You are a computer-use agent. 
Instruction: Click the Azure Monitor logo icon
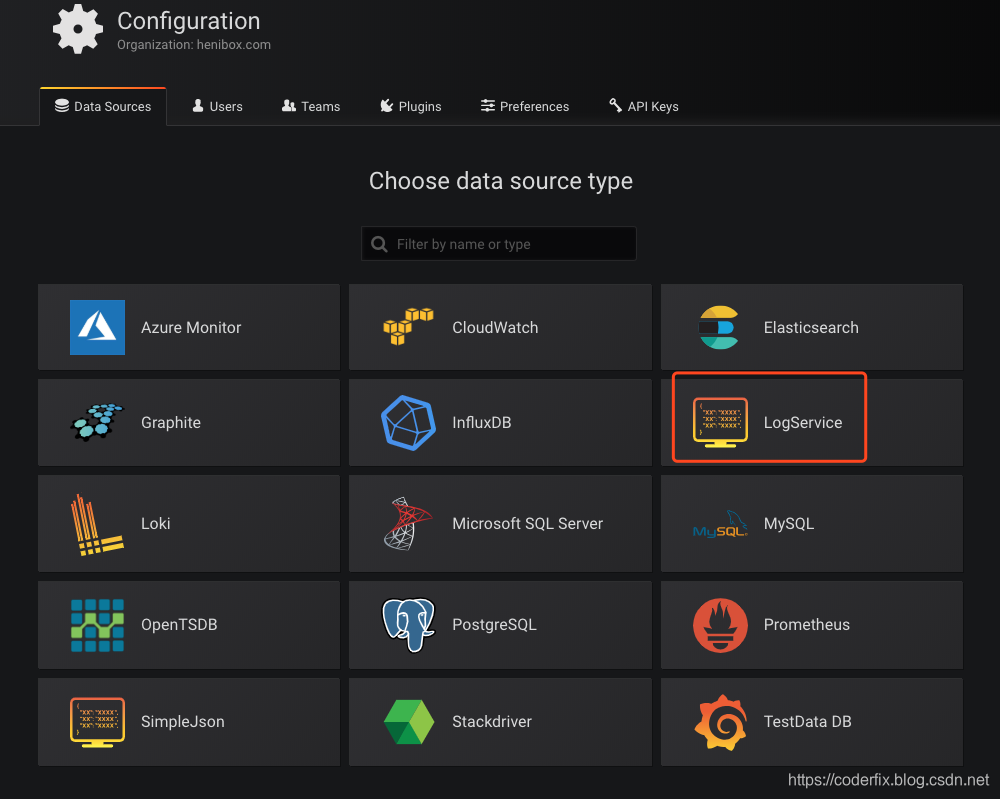[97, 327]
